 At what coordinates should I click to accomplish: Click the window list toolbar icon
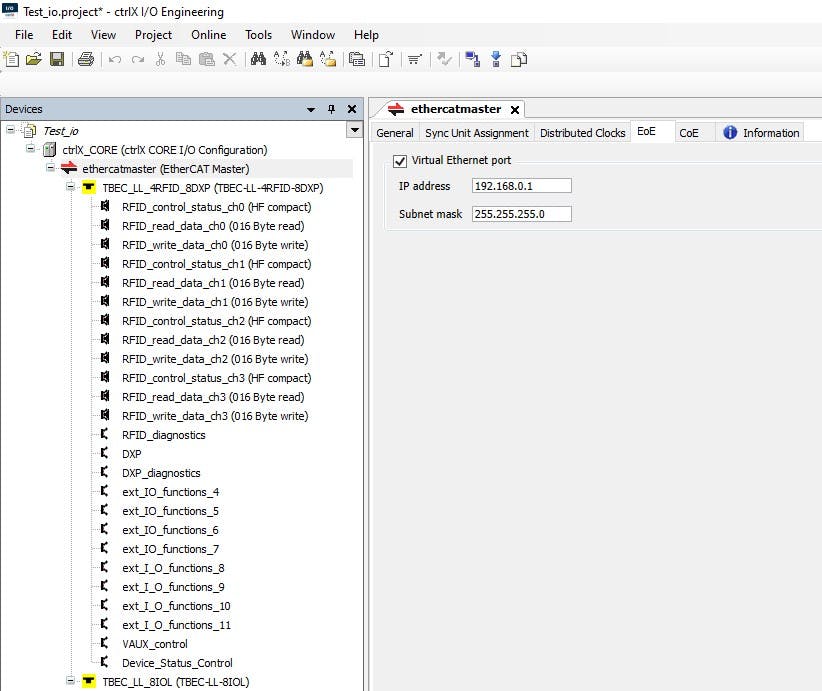click(357, 59)
